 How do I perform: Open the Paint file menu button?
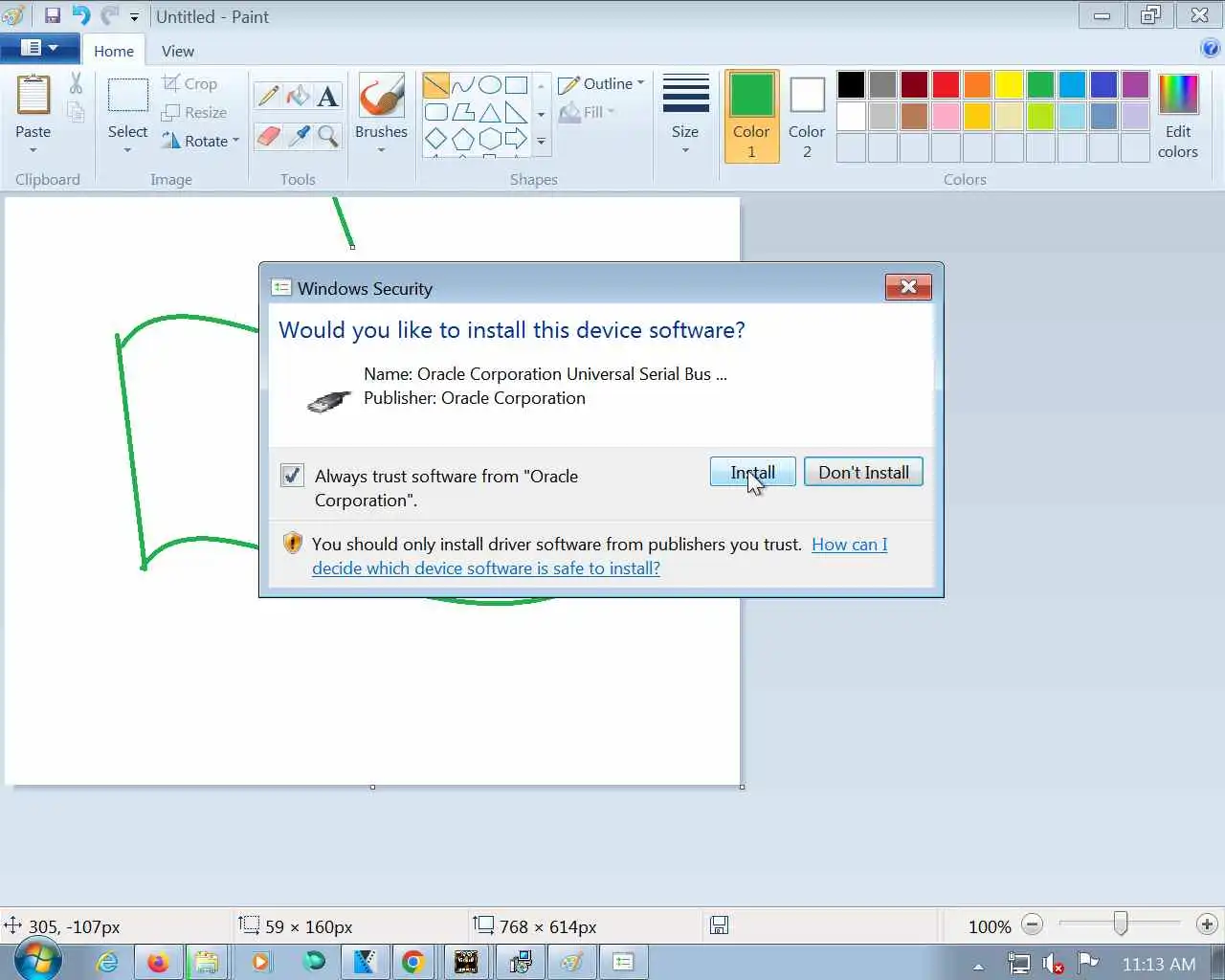39,48
